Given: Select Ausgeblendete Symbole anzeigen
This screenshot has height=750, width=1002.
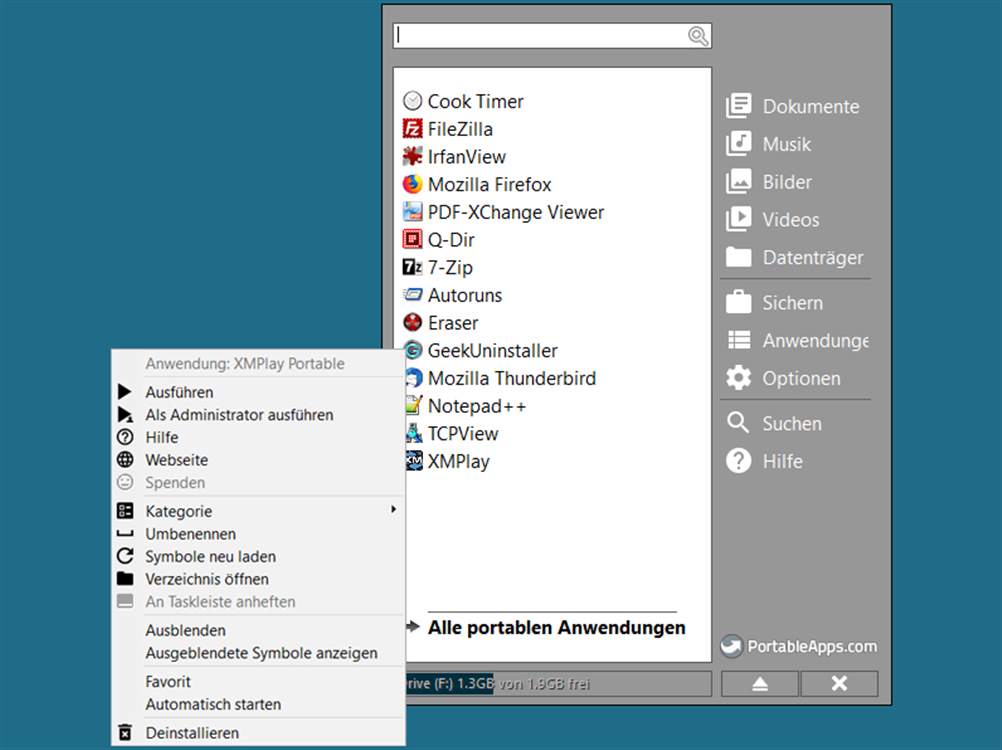Looking at the screenshot, I should coord(259,653).
